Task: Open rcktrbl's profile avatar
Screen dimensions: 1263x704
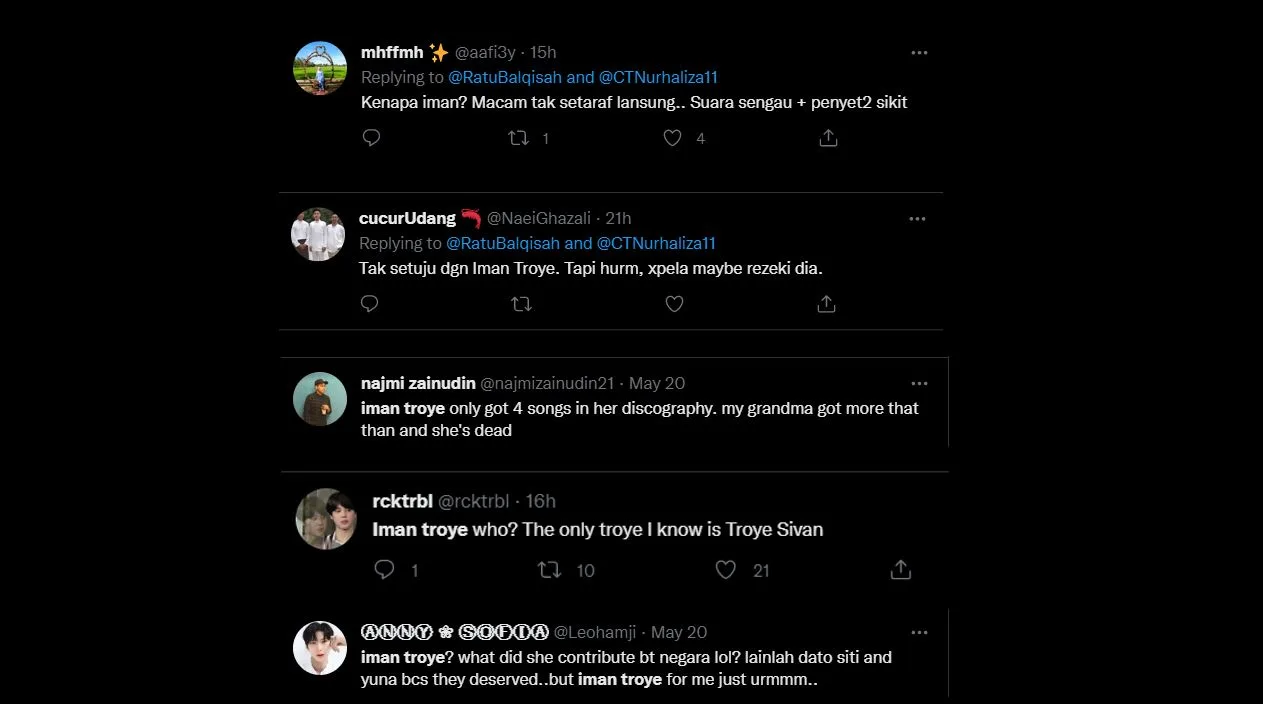Action: [326, 518]
